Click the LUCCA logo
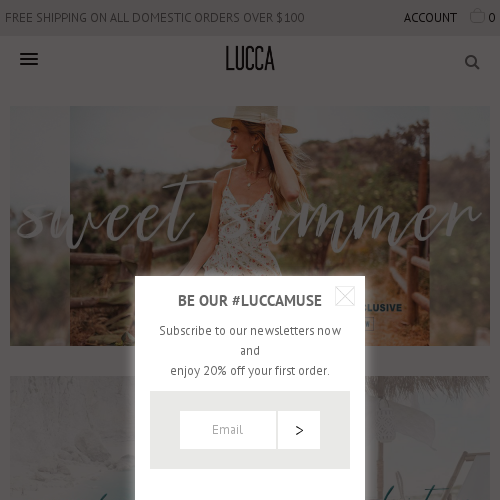500x500 pixels. point(250,58)
